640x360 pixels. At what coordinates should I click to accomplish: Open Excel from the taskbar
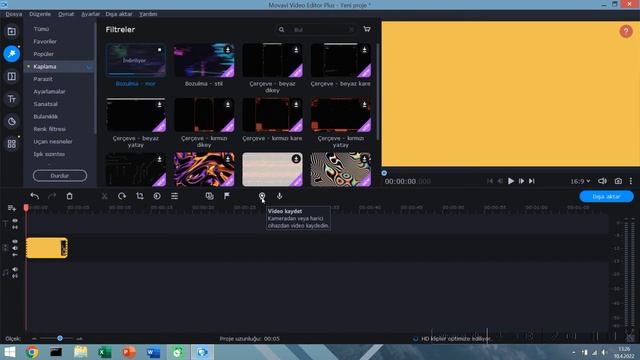coord(104,352)
